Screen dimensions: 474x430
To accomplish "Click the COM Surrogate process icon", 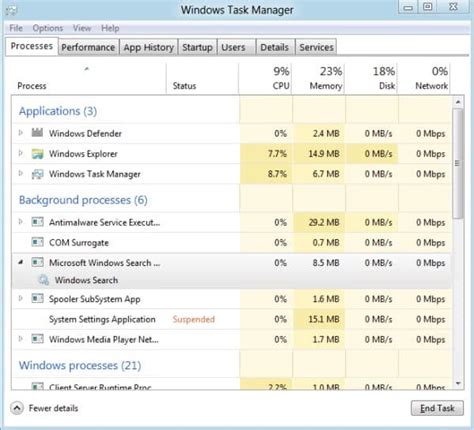I will click(x=37, y=242).
